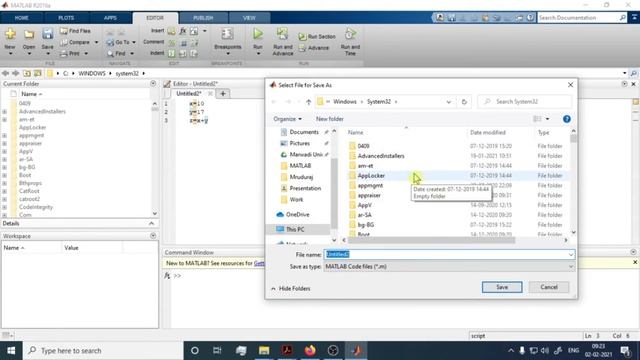
Task: Click Hide Folders in the Save dialog
Action: (x=291, y=289)
